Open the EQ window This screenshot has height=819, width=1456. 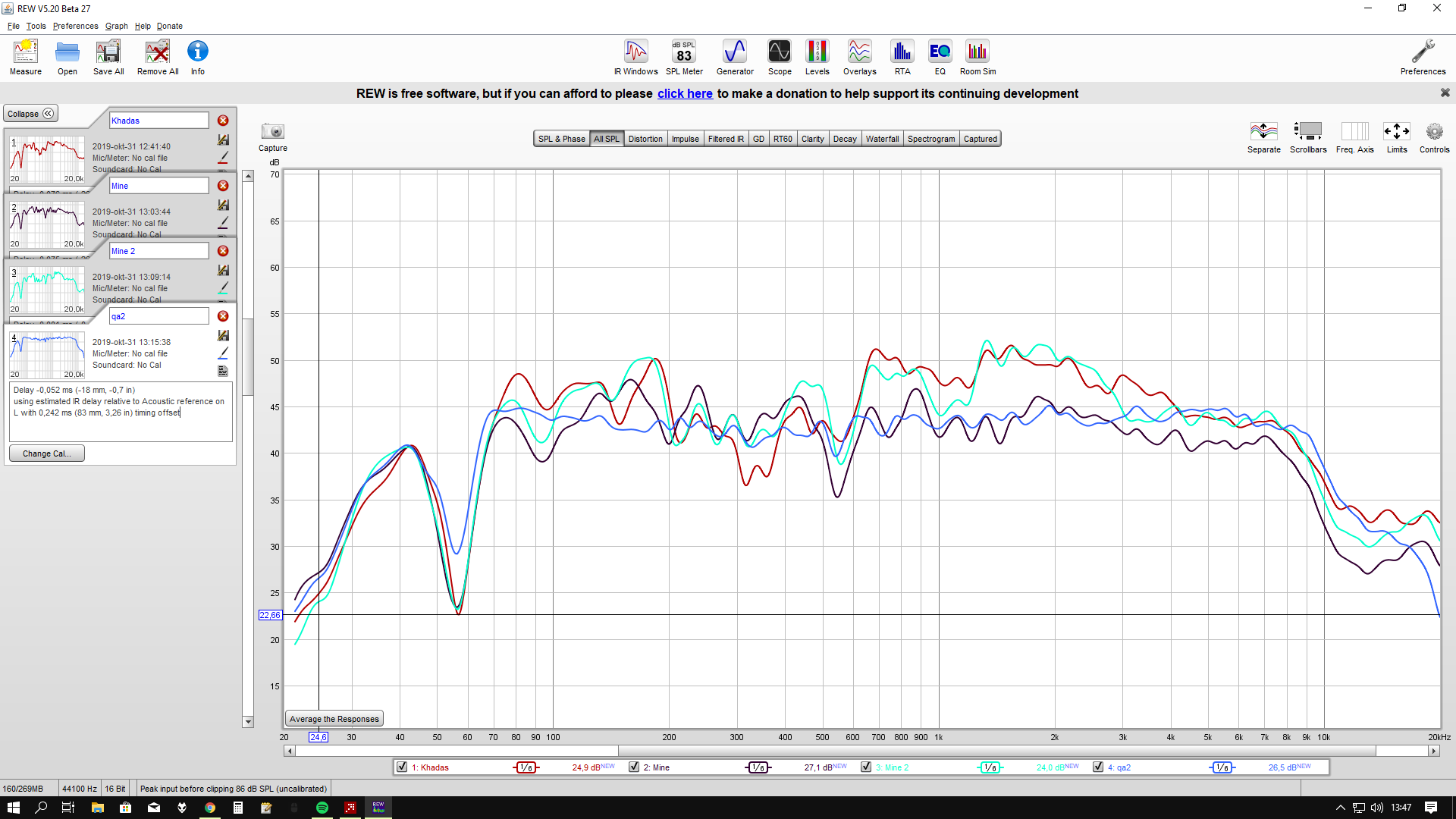pyautogui.click(x=940, y=58)
